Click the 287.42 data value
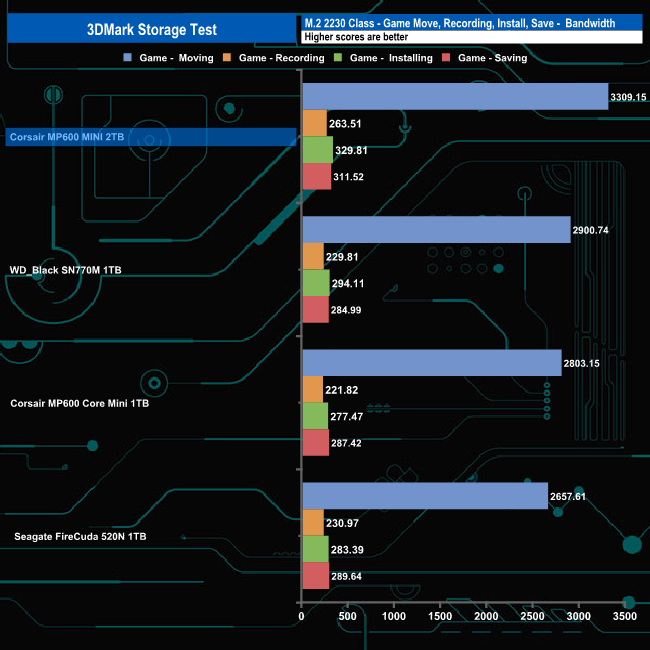650x650 pixels. click(x=346, y=443)
